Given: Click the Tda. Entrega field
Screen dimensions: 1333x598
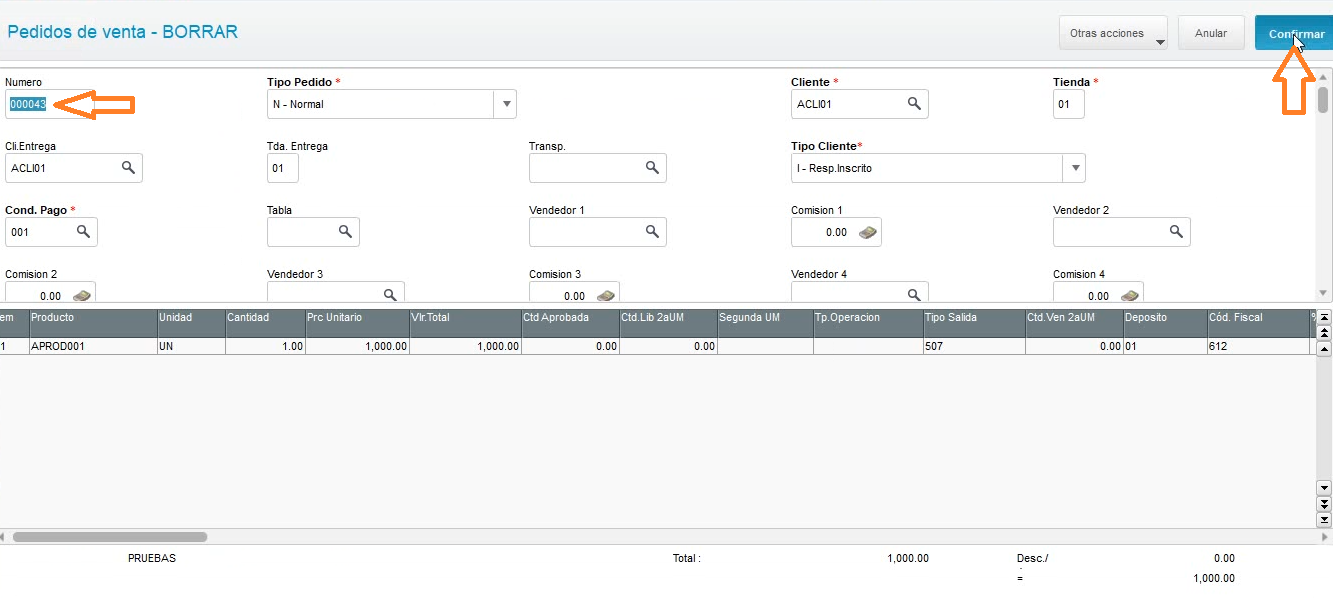Looking at the screenshot, I should [282, 168].
